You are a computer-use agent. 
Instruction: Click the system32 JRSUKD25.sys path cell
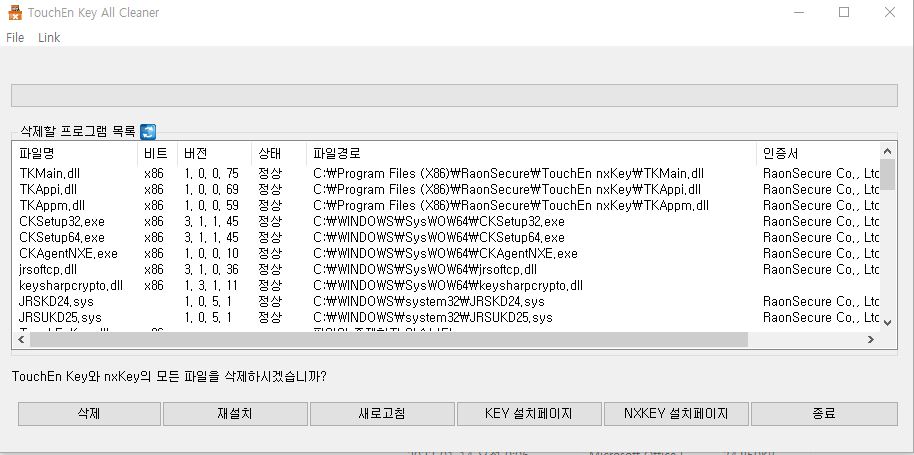433,318
